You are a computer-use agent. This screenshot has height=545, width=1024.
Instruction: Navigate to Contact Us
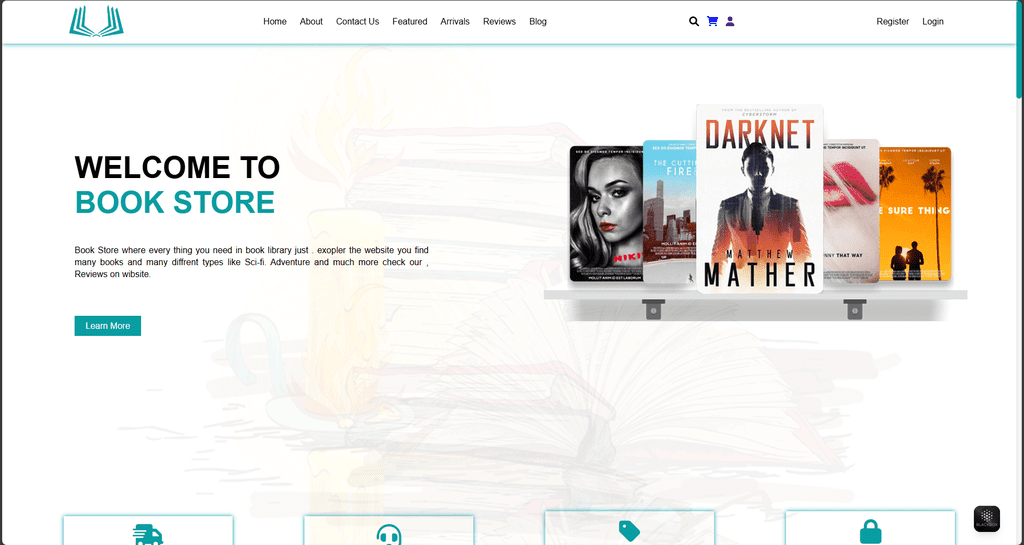357,21
